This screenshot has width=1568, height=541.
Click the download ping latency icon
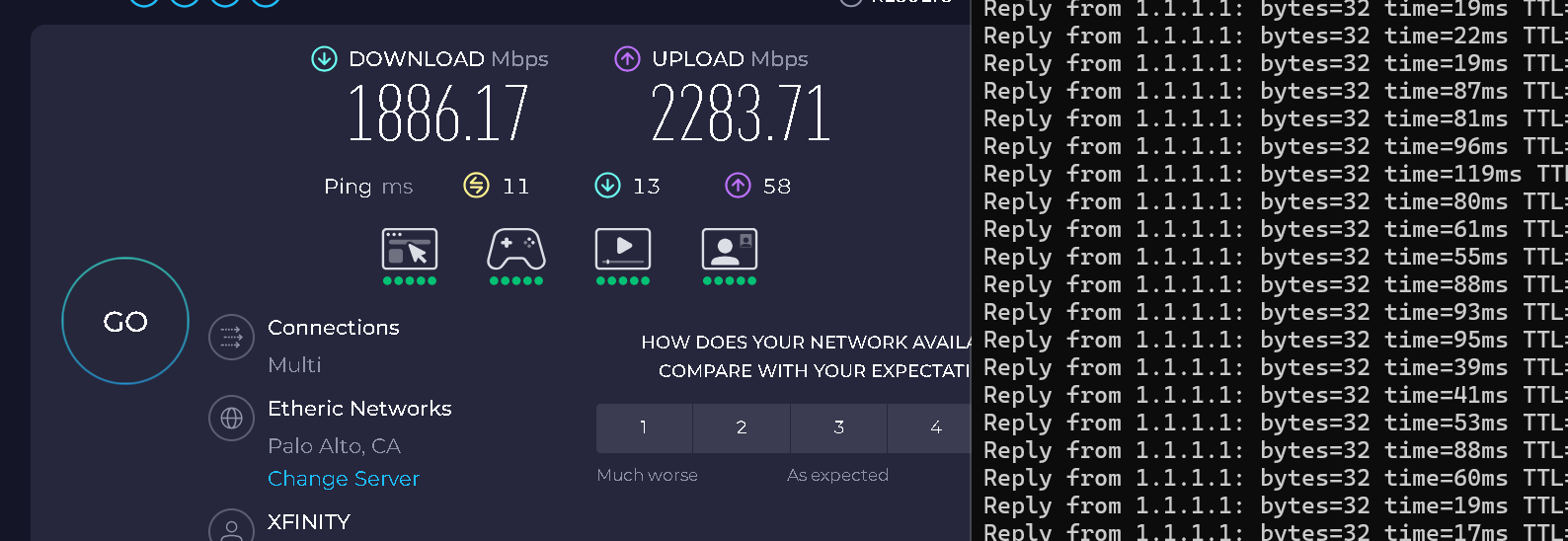[607, 186]
